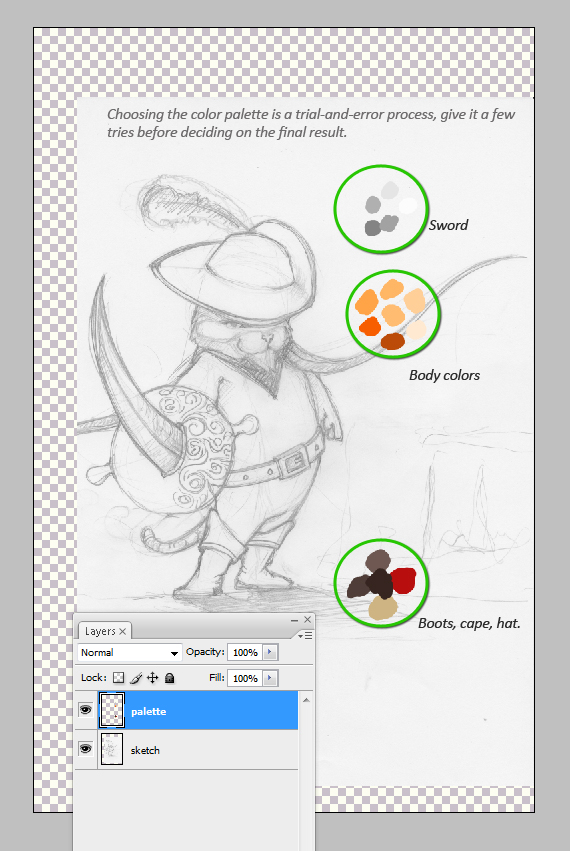Click the Fill value field

click(245, 678)
